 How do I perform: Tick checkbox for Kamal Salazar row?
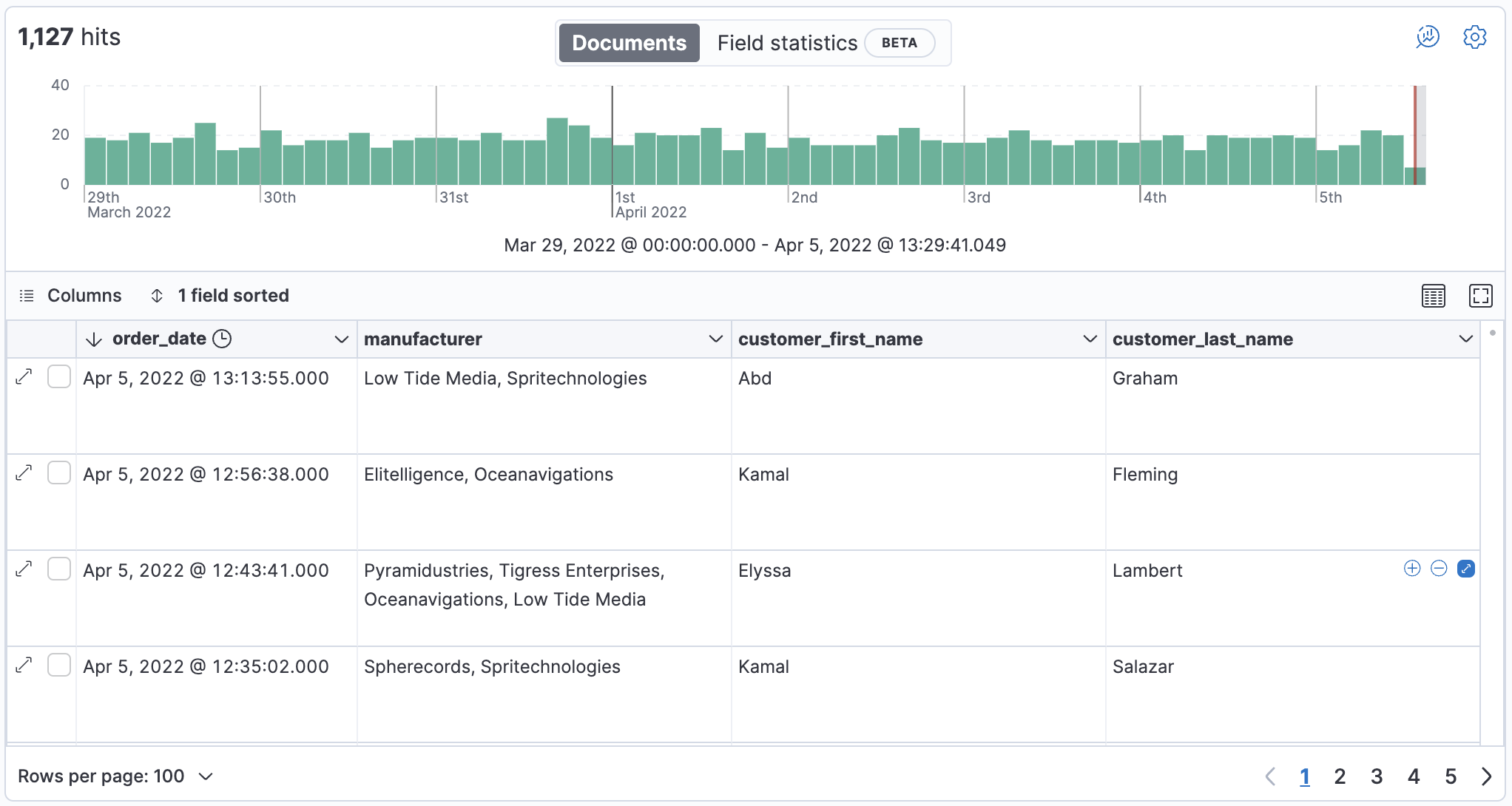pos(59,666)
